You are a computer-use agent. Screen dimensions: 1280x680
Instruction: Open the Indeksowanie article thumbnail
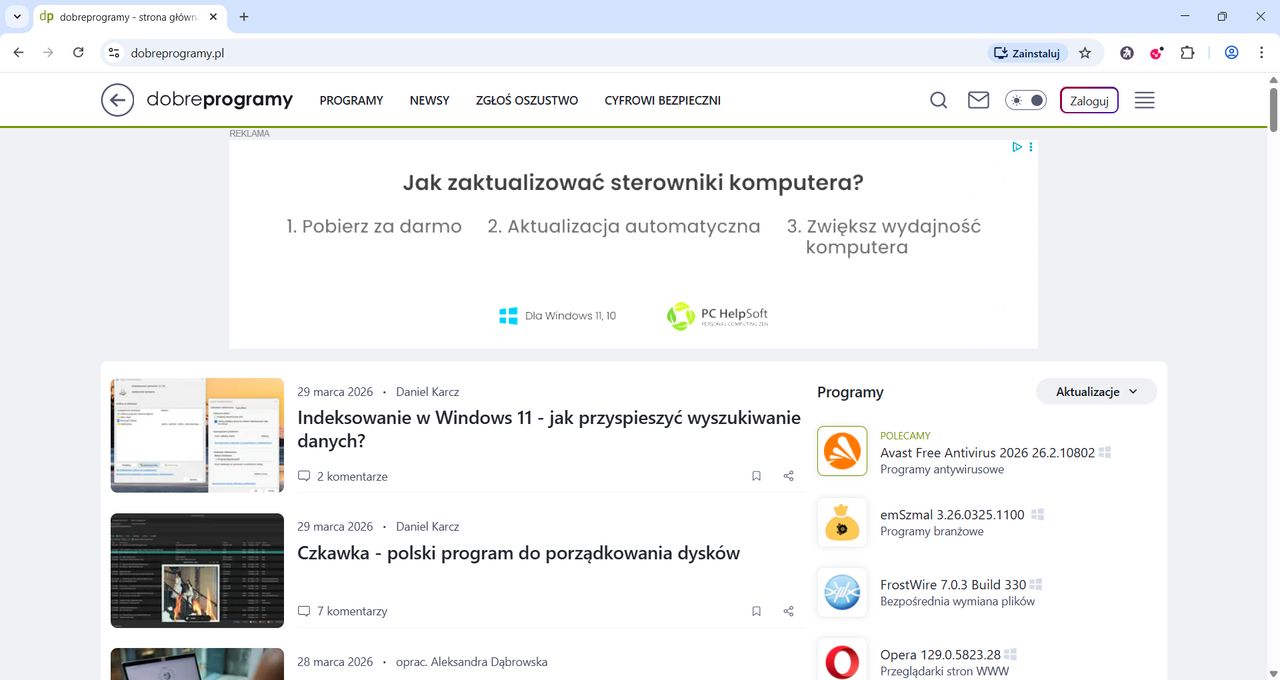tap(197, 435)
